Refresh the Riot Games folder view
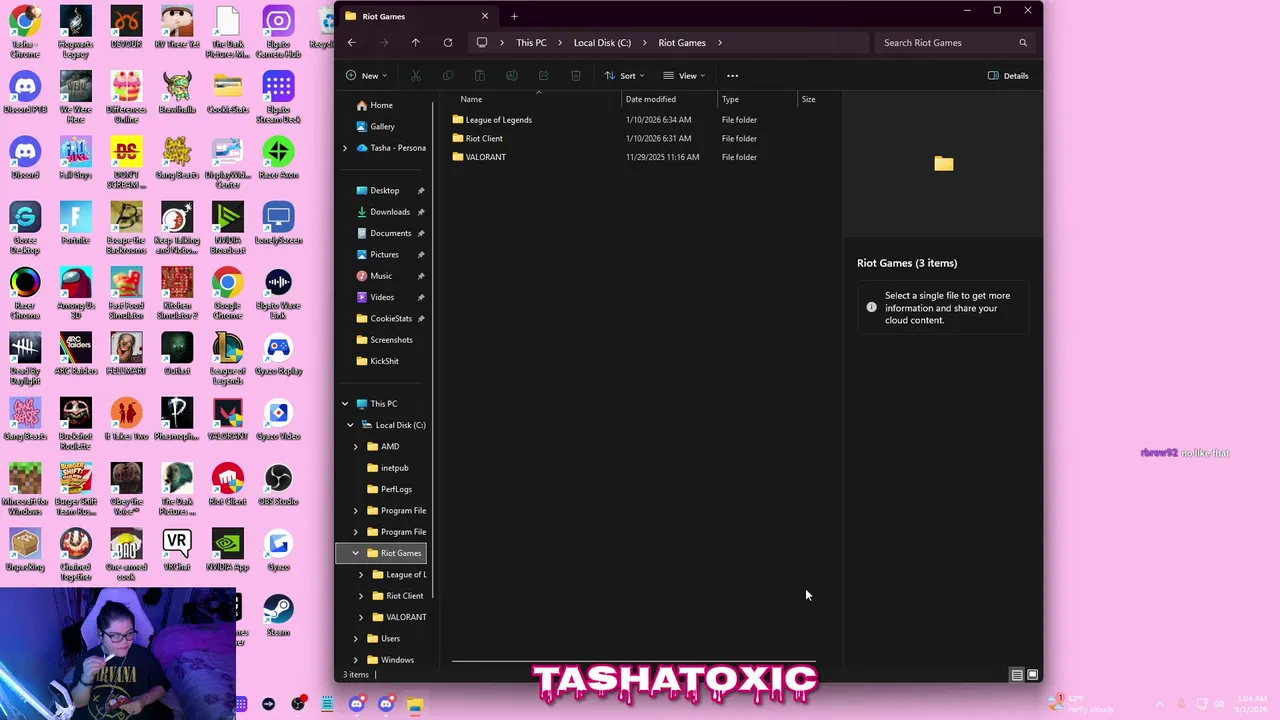Screen dimensions: 1280x720 pos(448,43)
